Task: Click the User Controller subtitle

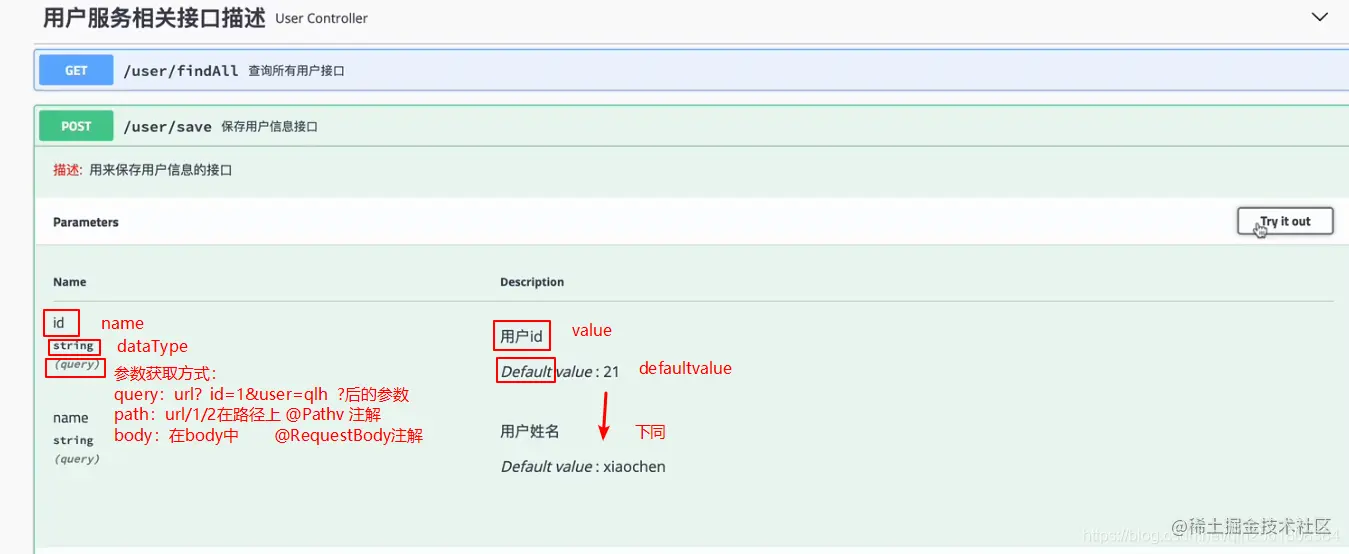Action: tap(321, 18)
